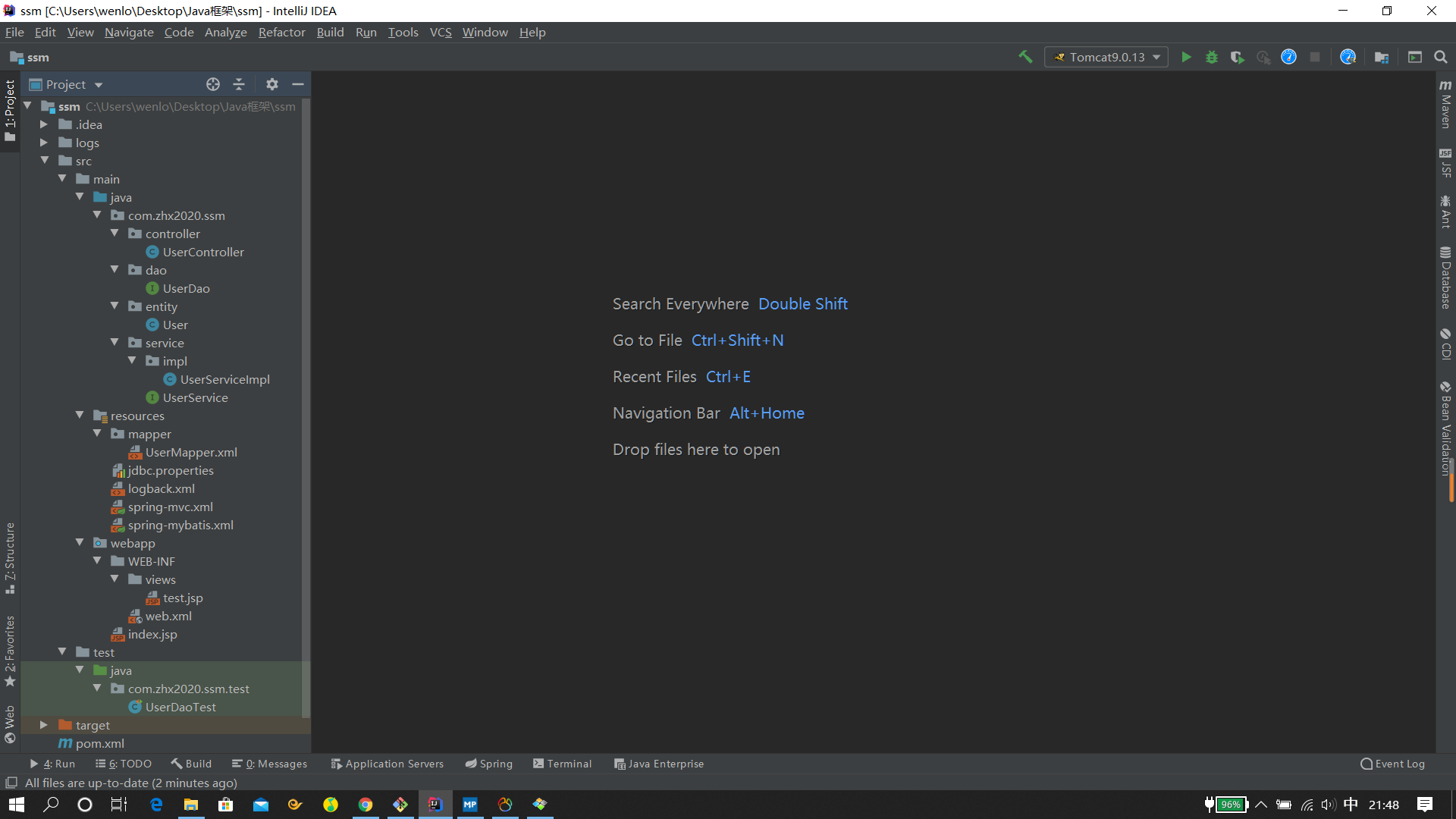Start debugging with the green bug icon
The width and height of the screenshot is (1456, 819).
(1212, 57)
